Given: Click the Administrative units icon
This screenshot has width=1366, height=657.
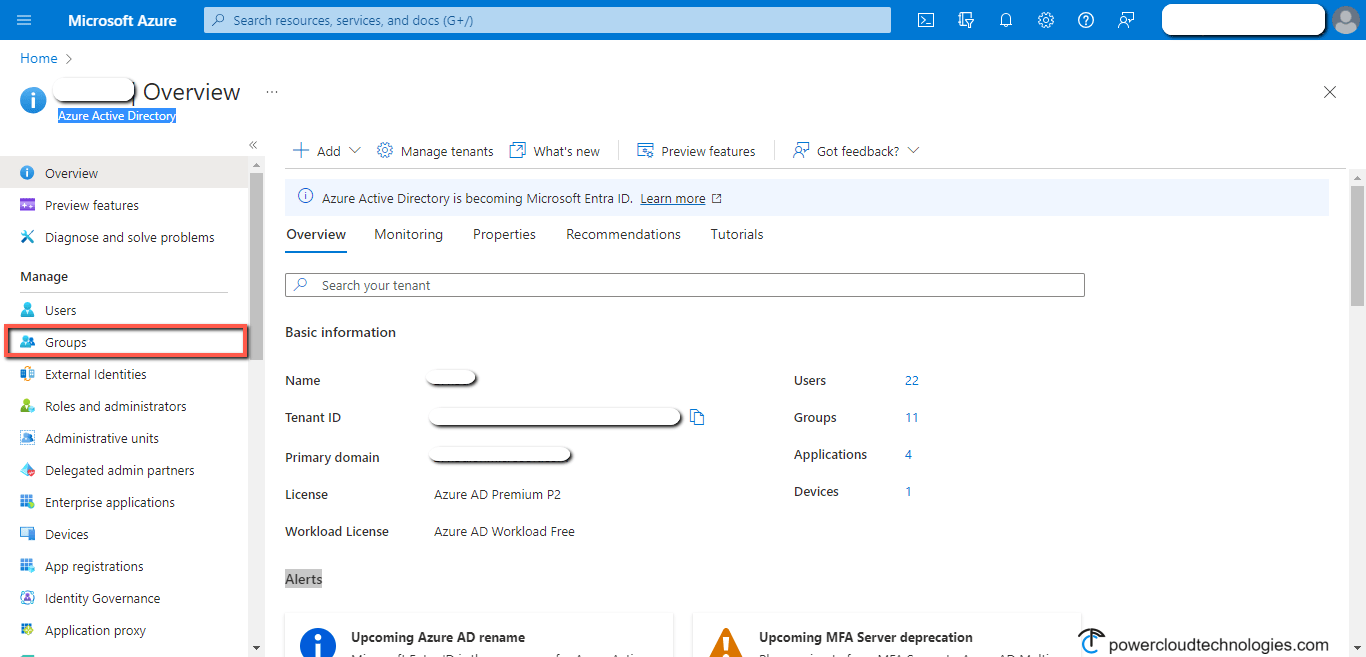Looking at the screenshot, I should point(28,438).
